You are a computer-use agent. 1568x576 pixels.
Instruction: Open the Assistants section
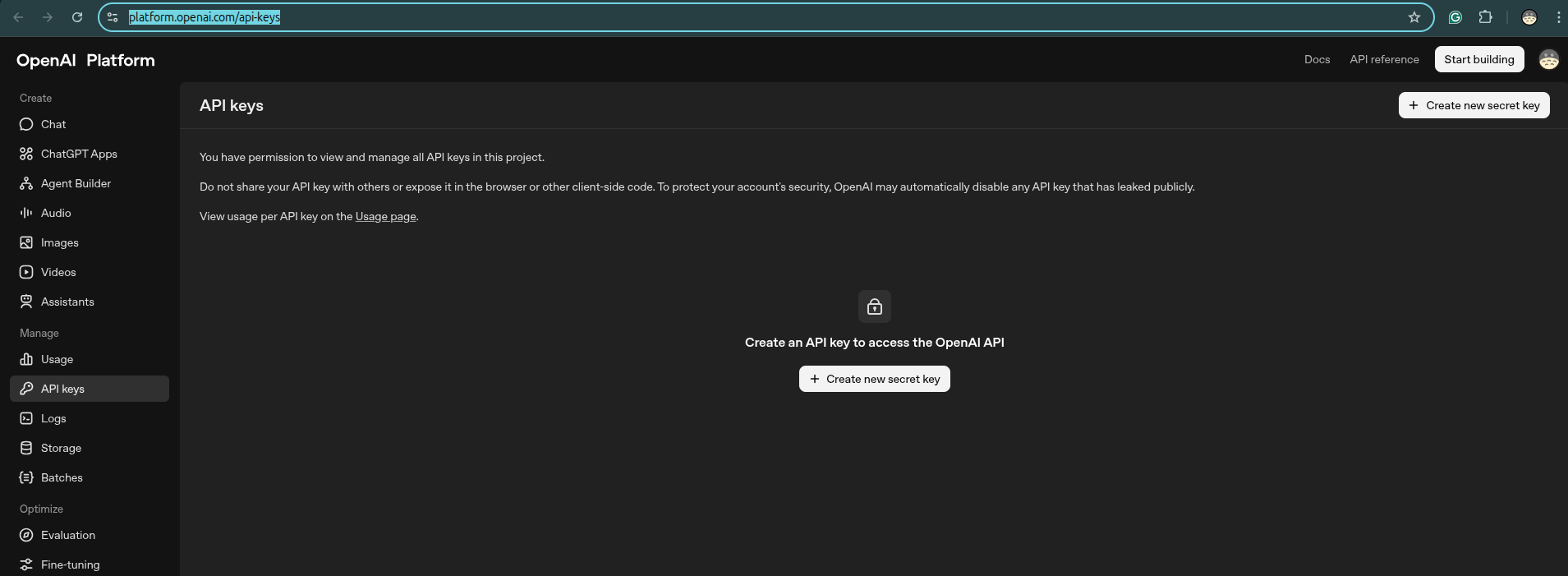(90, 302)
